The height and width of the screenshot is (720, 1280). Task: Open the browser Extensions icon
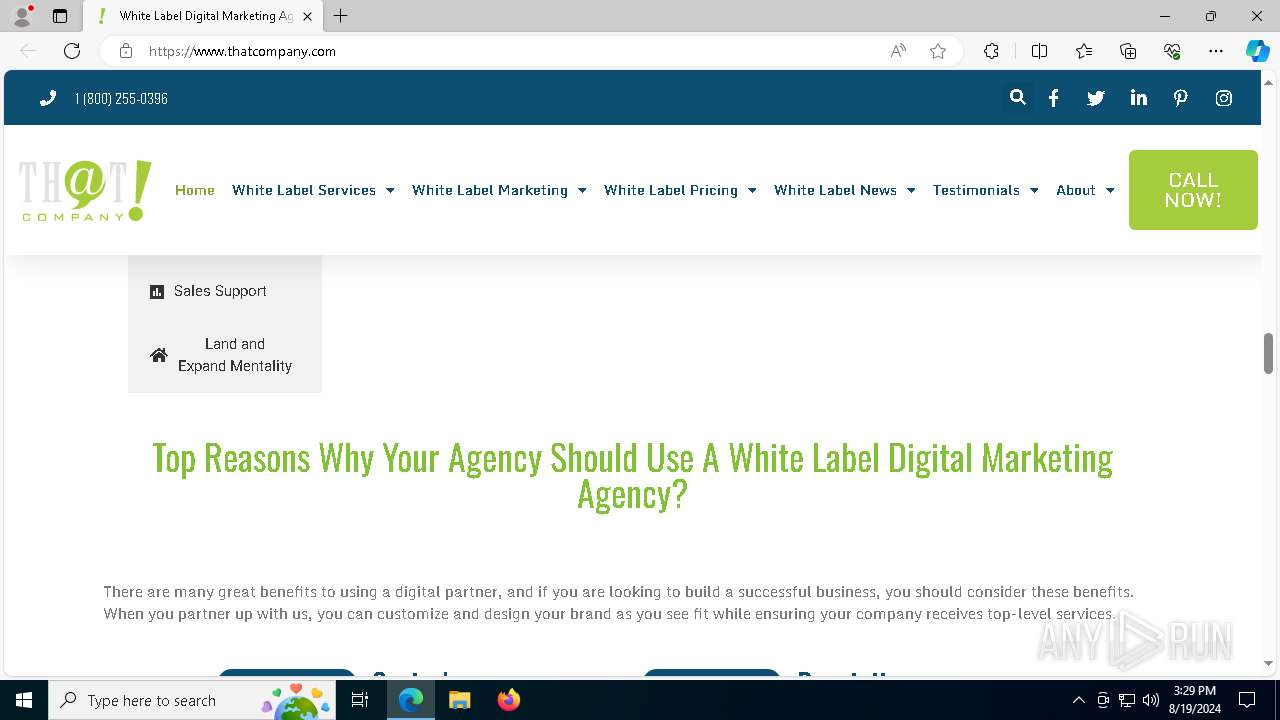pos(991,51)
